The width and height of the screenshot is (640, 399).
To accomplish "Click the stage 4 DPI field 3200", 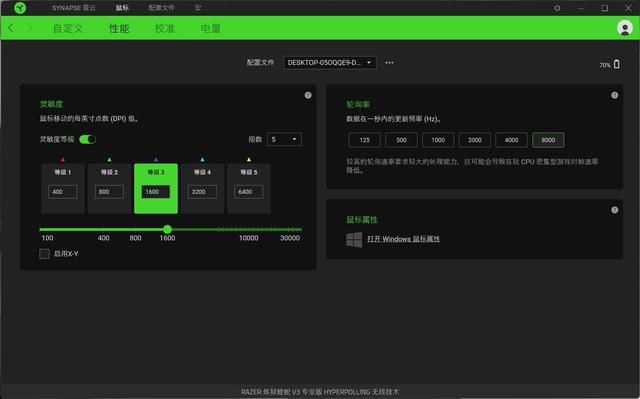I will [x=202, y=192].
